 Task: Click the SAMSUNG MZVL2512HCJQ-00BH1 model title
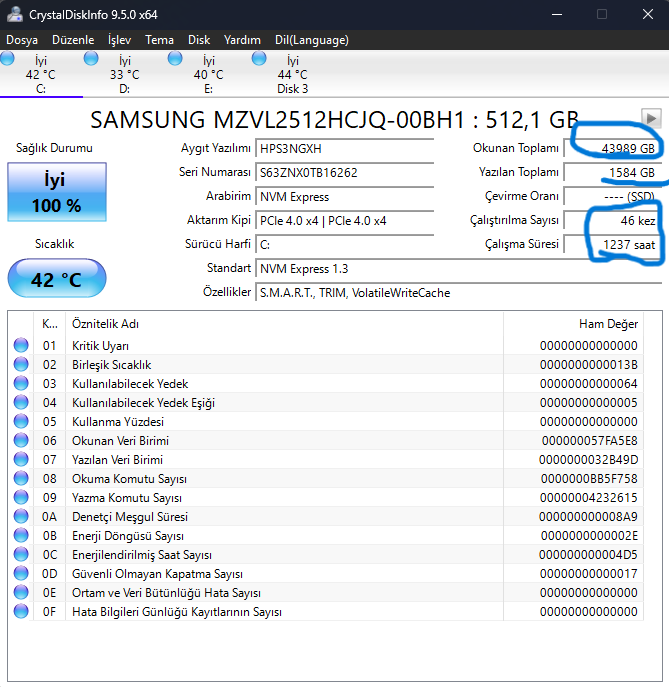point(334,120)
